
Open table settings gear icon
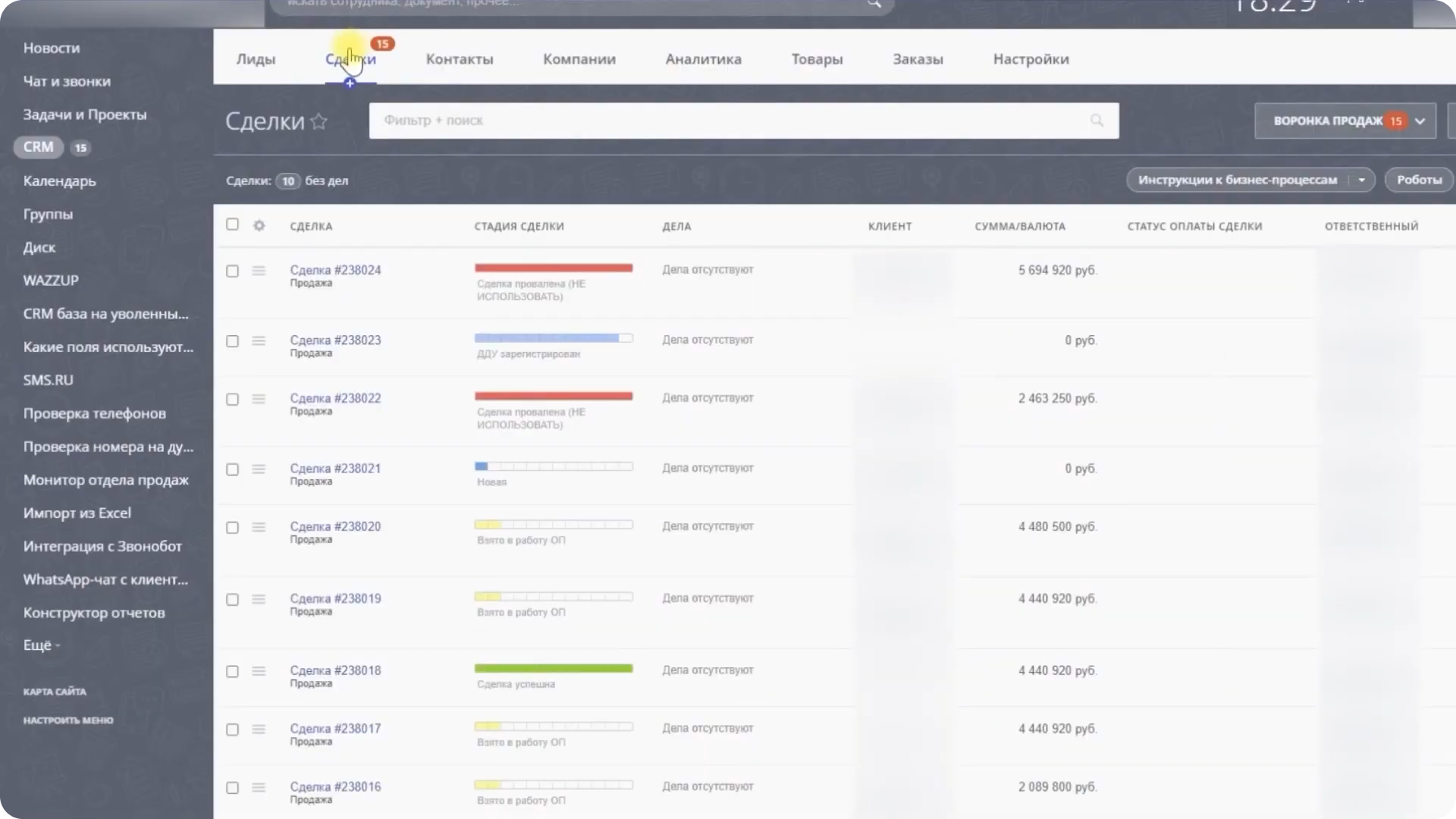pyautogui.click(x=259, y=225)
